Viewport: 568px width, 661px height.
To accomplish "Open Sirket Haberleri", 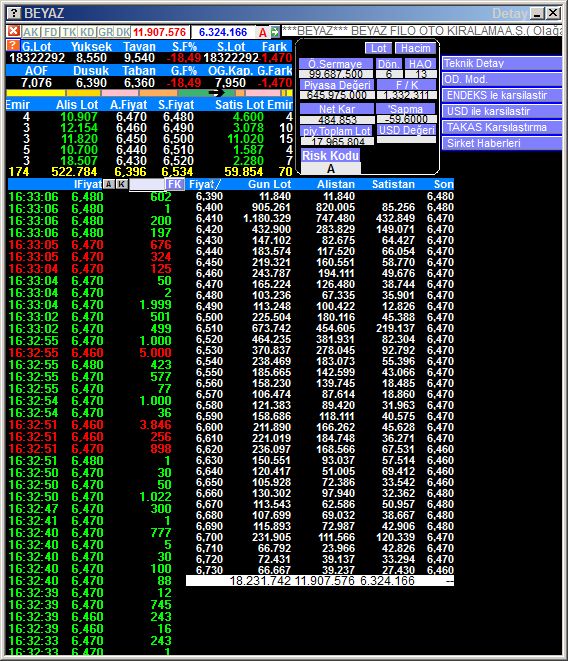I will [502, 143].
